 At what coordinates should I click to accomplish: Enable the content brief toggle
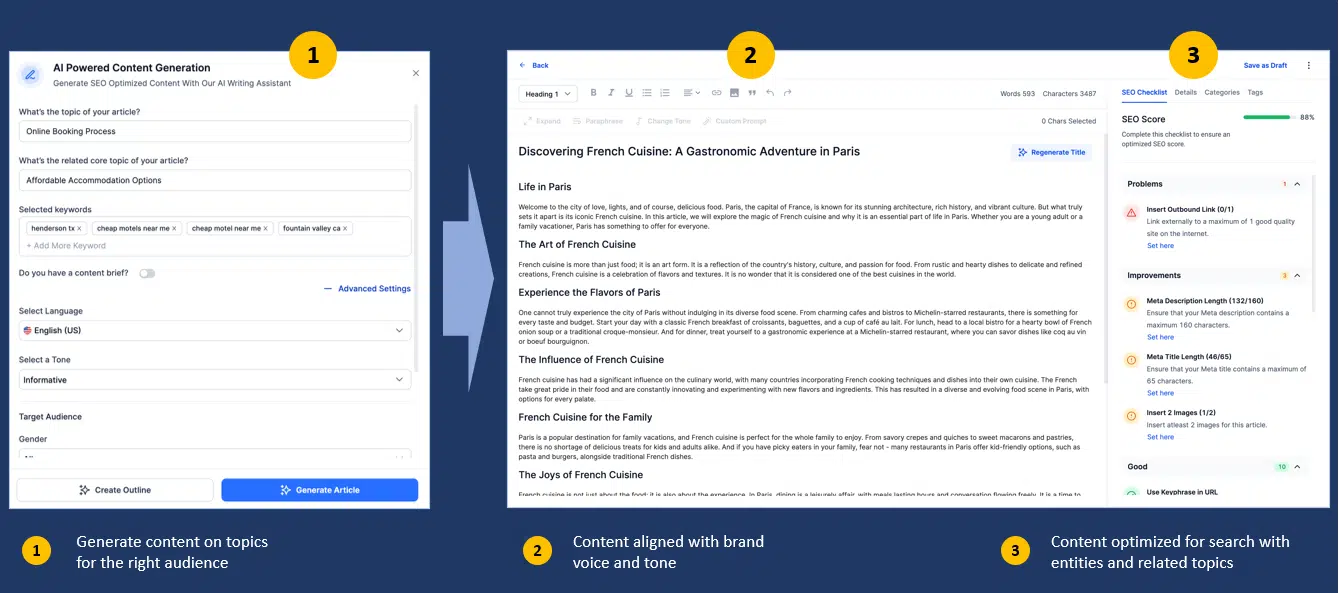pyautogui.click(x=147, y=273)
